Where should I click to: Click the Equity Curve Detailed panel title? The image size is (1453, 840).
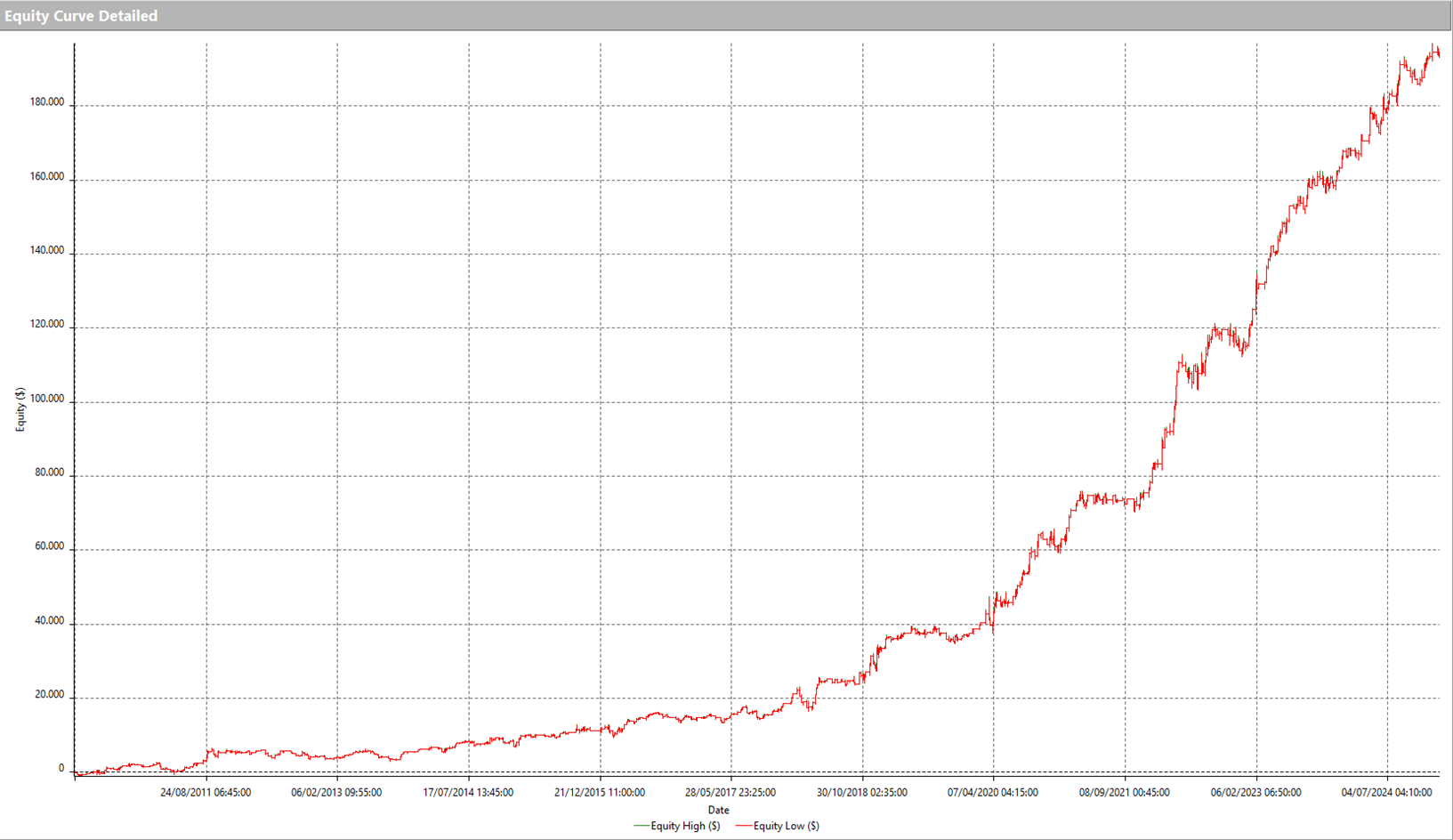point(81,16)
